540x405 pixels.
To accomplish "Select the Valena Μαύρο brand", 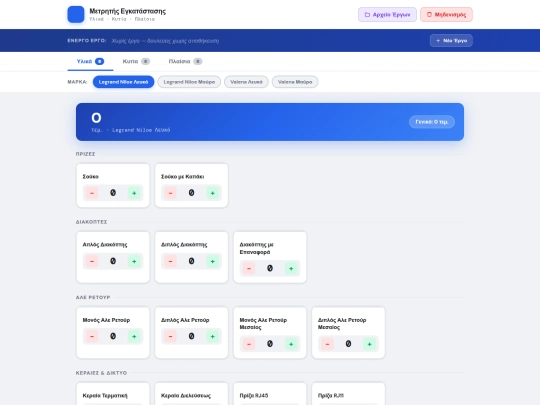I will click(x=295, y=82).
